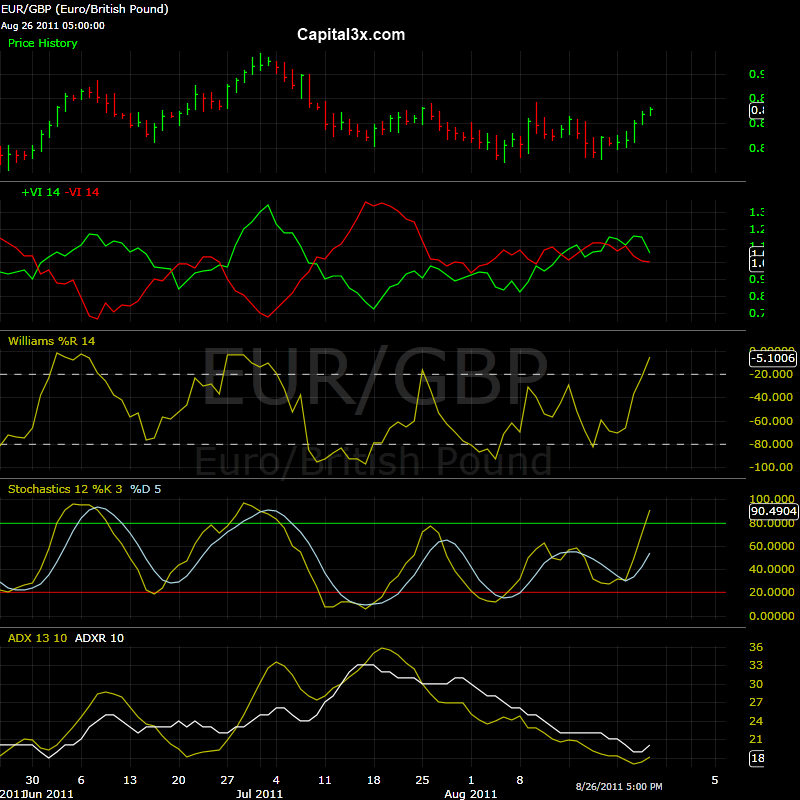
Task: Click the Jul 2011 month label
Action: [x=259, y=794]
